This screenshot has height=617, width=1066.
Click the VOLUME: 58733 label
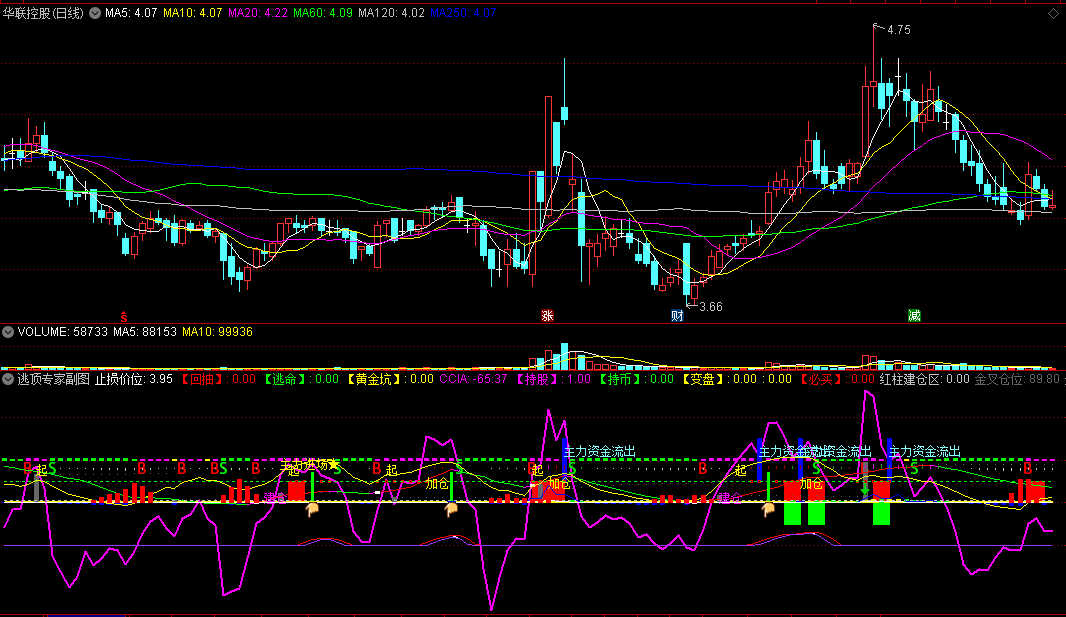click(63, 332)
